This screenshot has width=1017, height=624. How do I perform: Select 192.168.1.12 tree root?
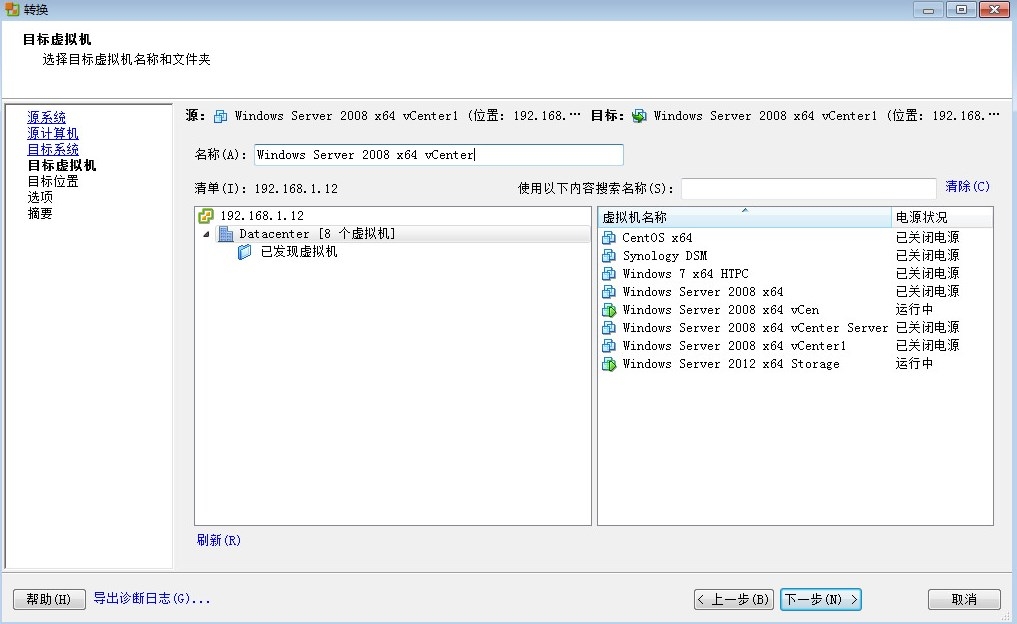point(262,215)
